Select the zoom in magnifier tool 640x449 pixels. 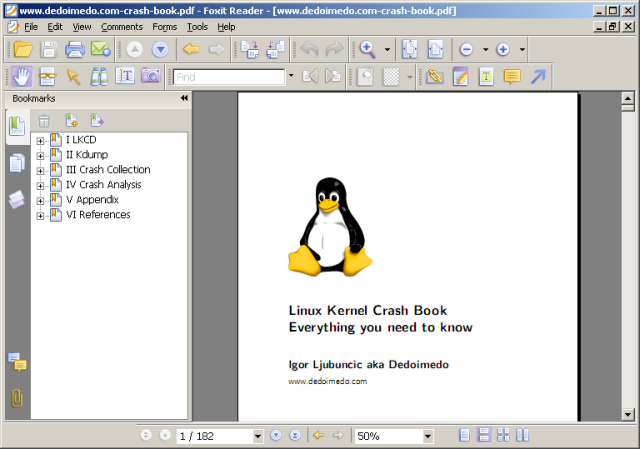368,49
